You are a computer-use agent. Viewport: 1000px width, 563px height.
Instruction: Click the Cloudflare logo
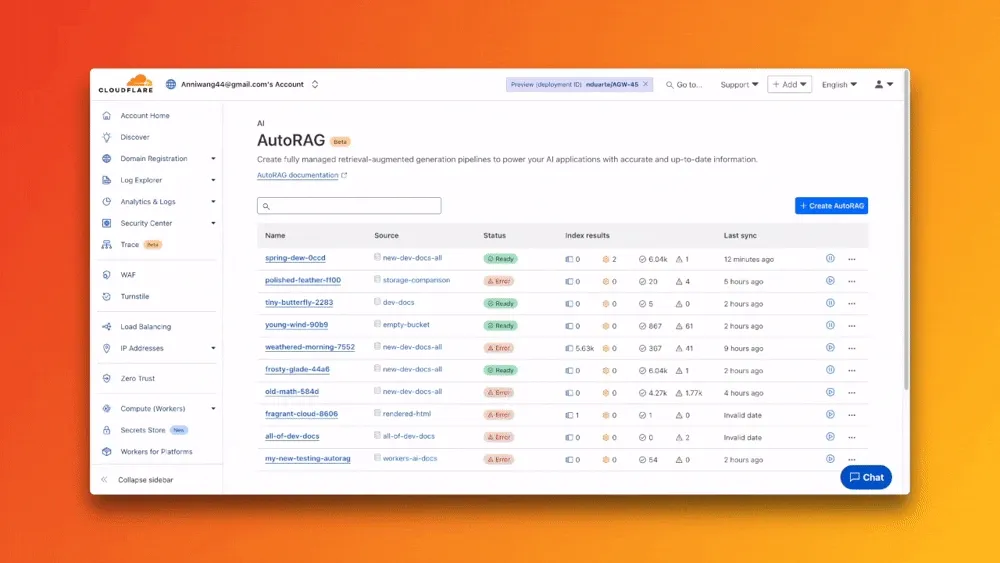pos(126,84)
